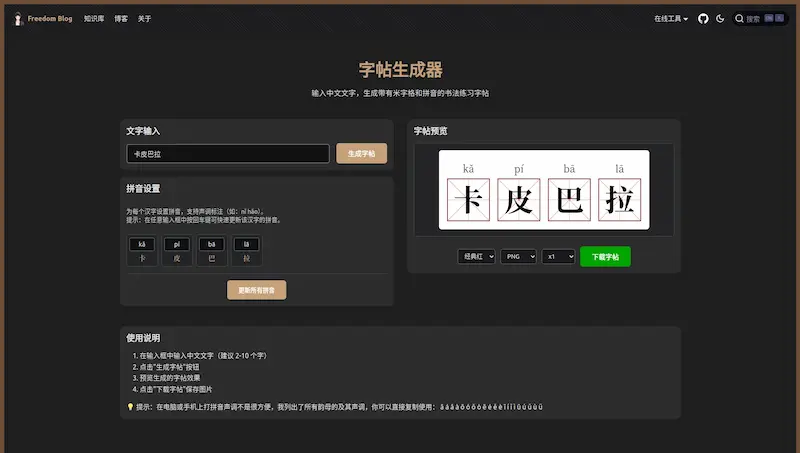Open the x1 scale dropdown
Viewport: 800px width, 453px height.
tap(558, 257)
